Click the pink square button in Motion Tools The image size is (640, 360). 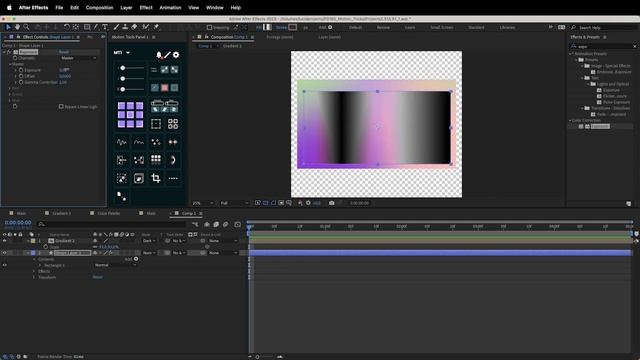coord(164,88)
